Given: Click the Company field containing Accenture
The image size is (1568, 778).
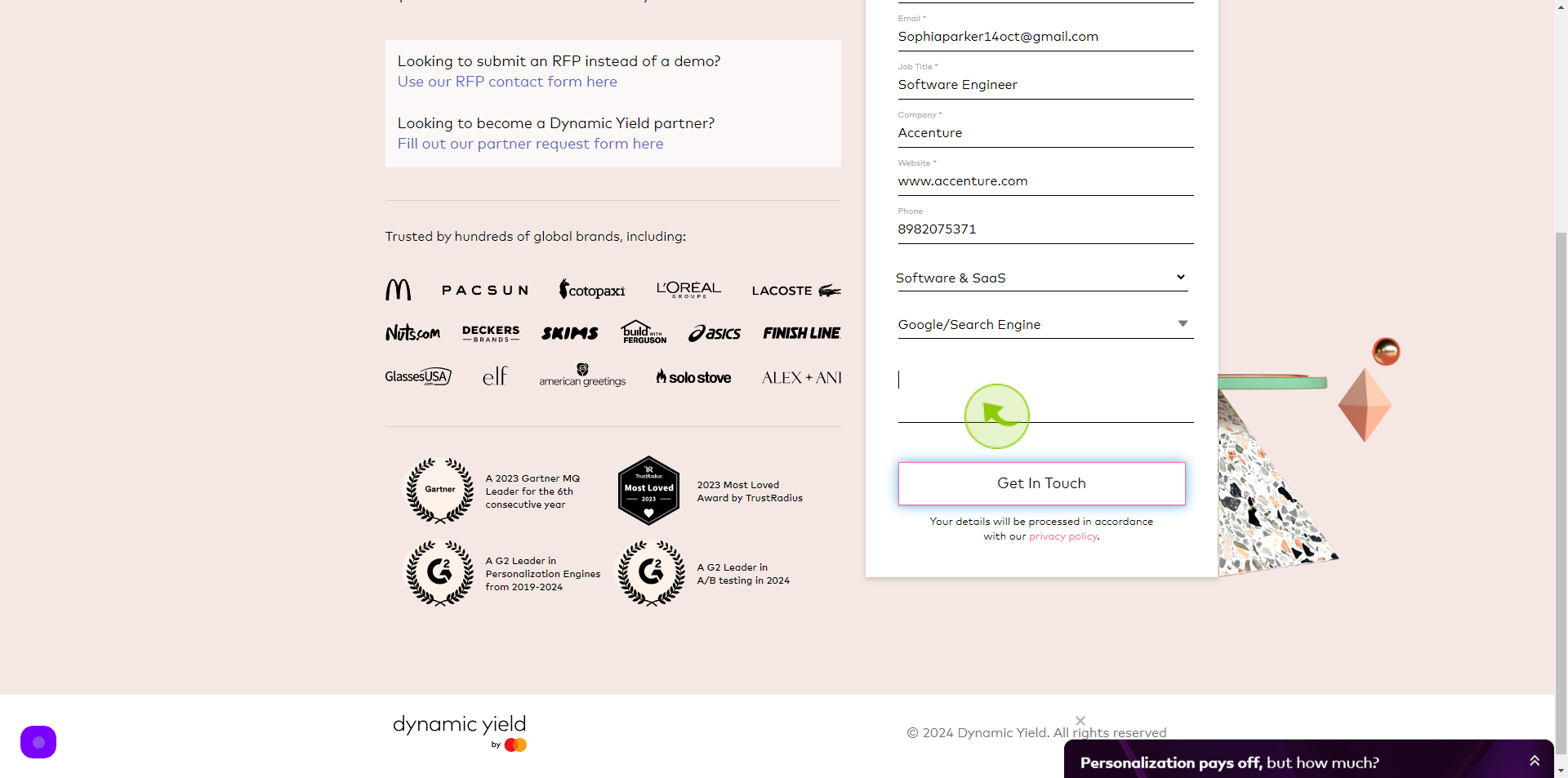Looking at the screenshot, I should click(1046, 133).
